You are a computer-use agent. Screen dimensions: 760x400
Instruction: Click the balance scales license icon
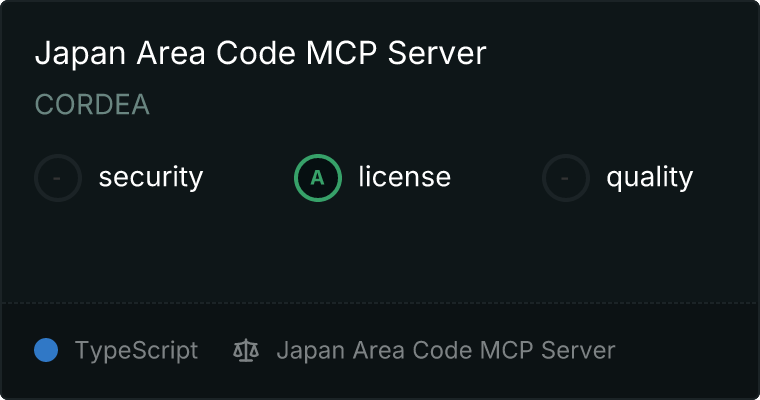[245, 350]
